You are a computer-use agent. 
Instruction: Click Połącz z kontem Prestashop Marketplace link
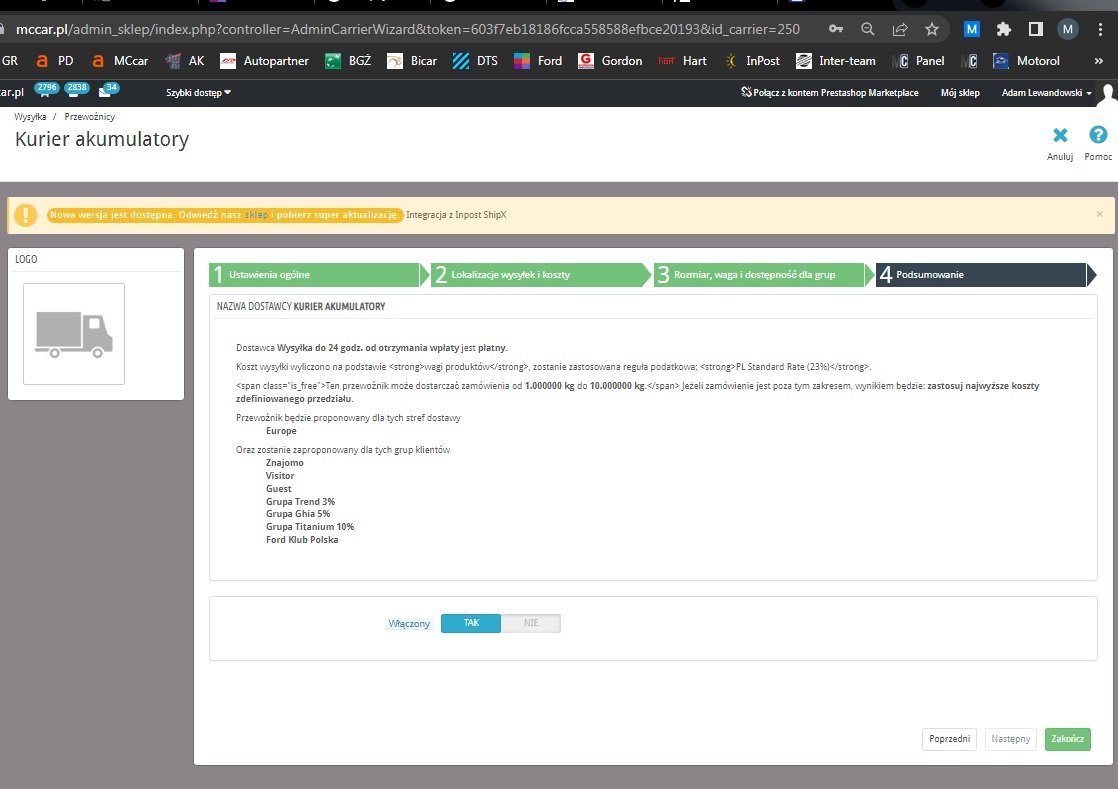pyautogui.click(x=829, y=93)
